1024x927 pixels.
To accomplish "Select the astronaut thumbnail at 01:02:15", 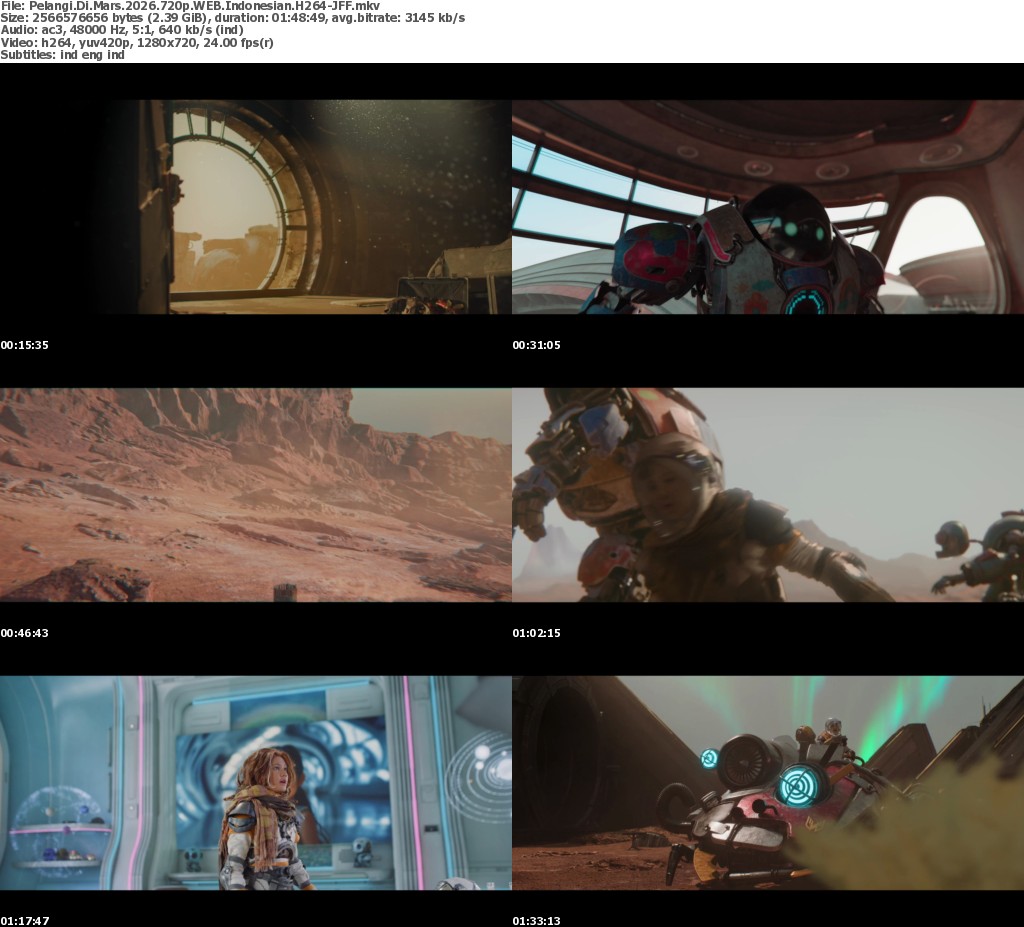I will 768,495.
